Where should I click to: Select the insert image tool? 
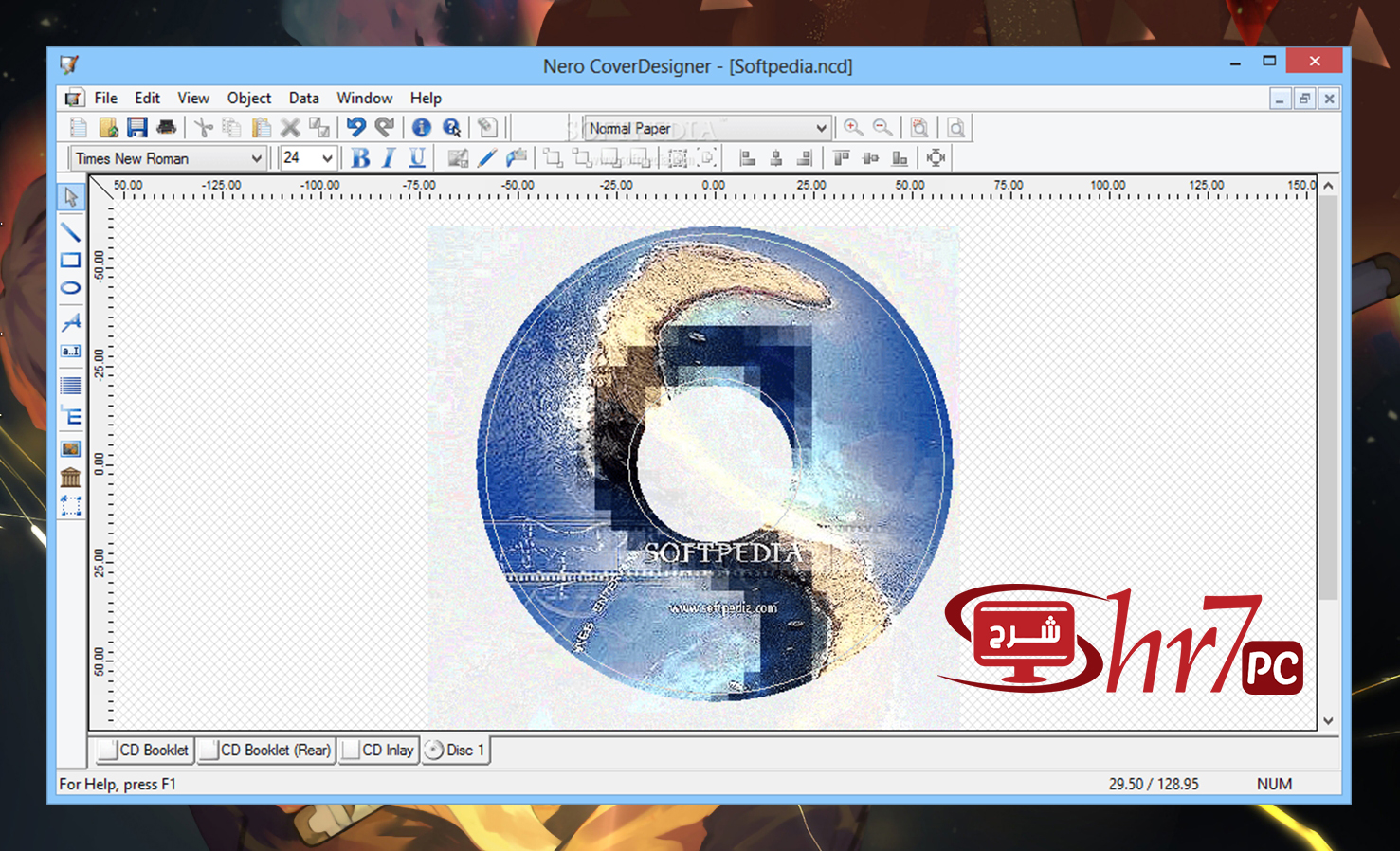[71, 449]
